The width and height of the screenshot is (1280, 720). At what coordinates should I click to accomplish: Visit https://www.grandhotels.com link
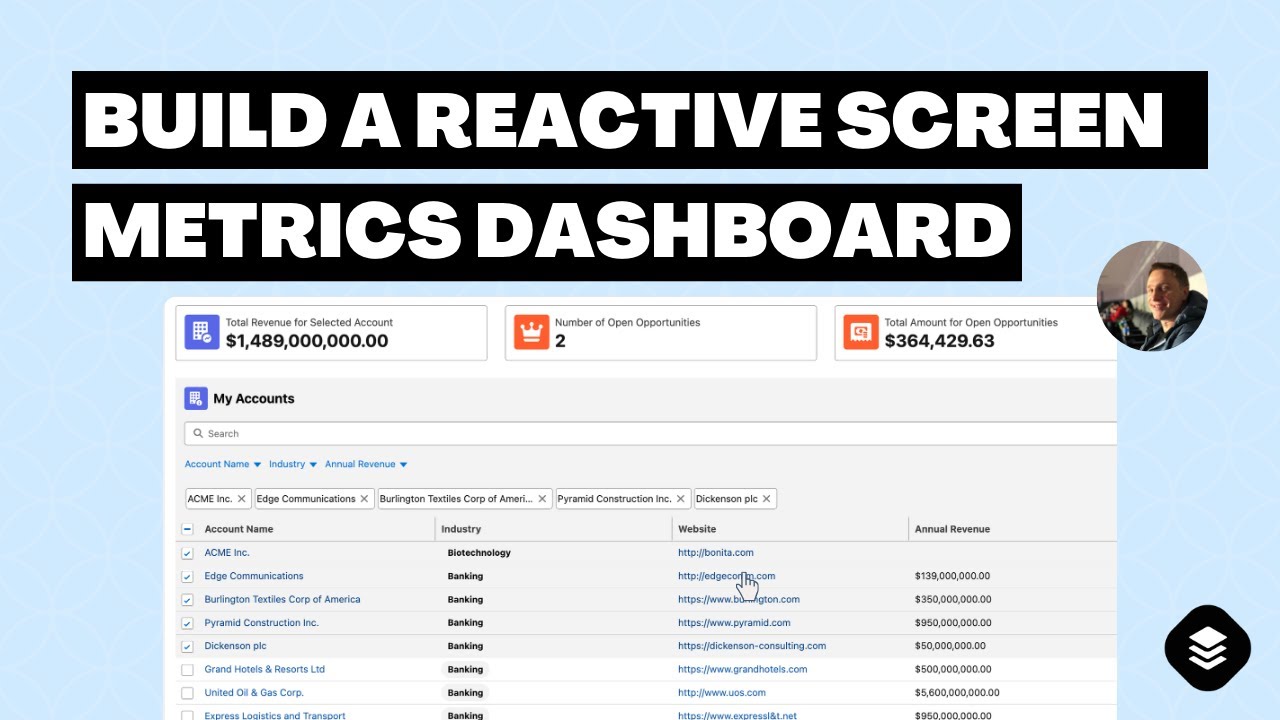(743, 669)
